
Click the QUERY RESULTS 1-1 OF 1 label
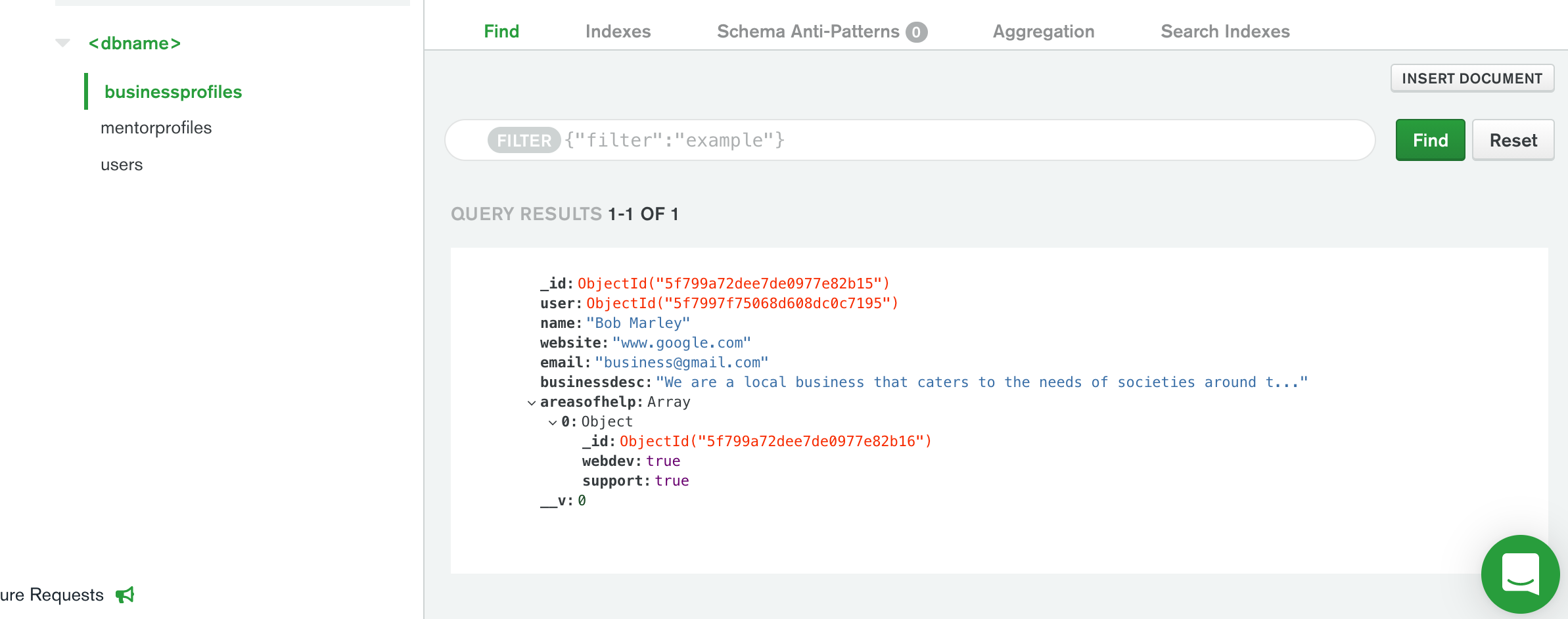pyautogui.click(x=565, y=214)
